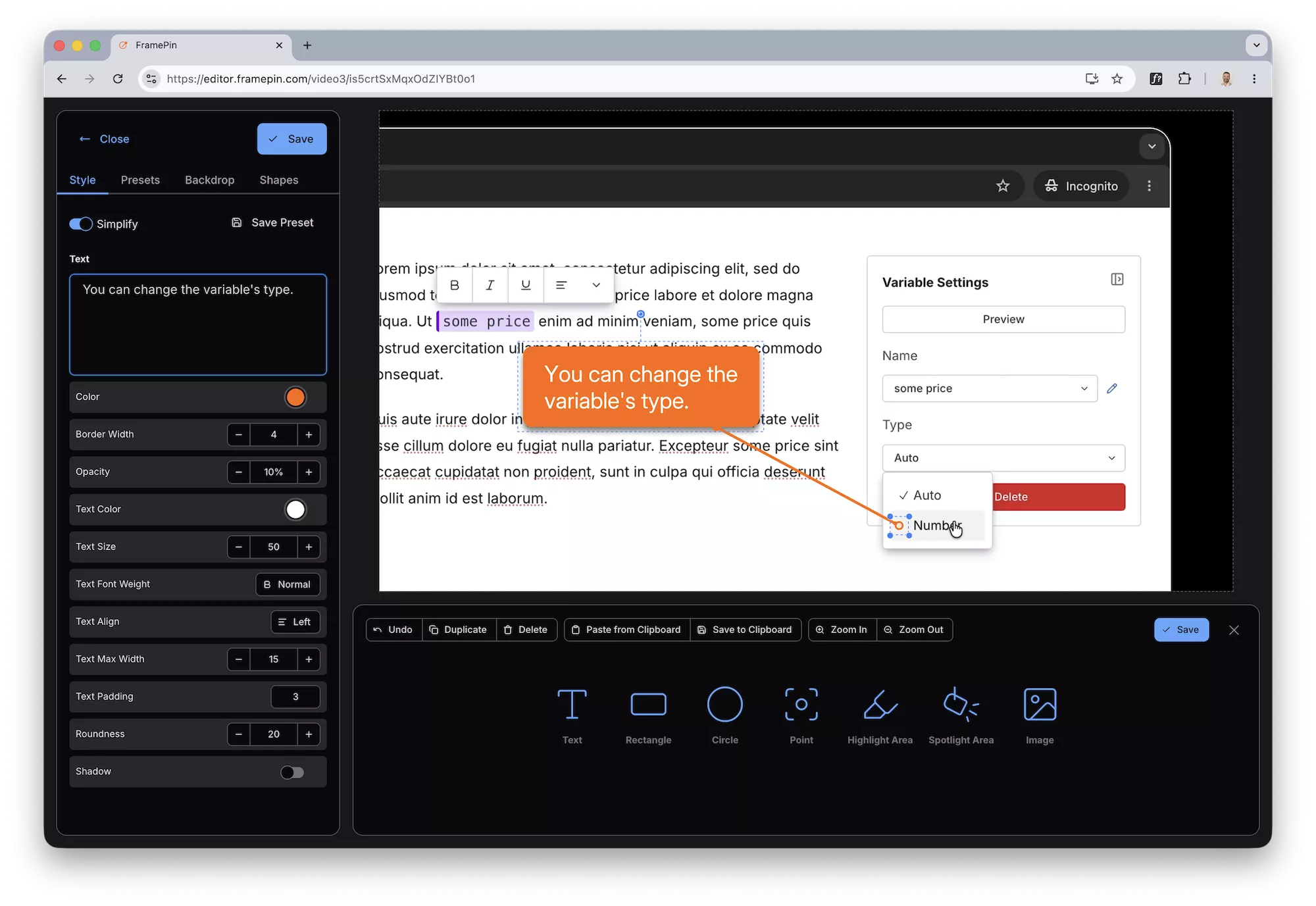Click the install app icon in address bar
Image resolution: width=1316 pixels, height=906 pixels.
pos(1092,79)
